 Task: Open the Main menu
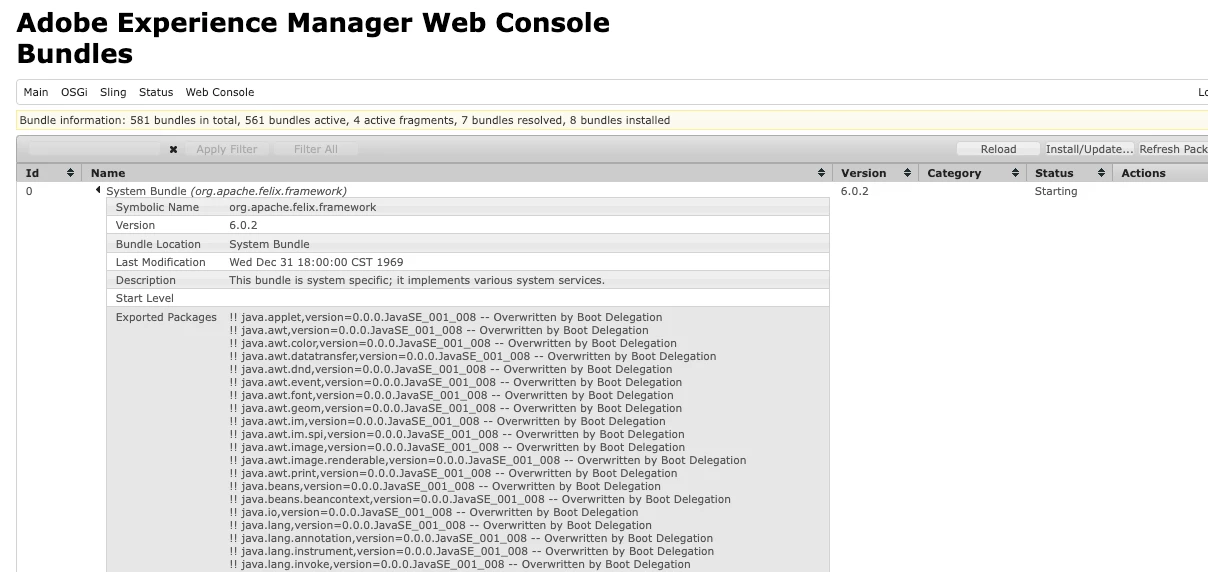pyautogui.click(x=36, y=92)
